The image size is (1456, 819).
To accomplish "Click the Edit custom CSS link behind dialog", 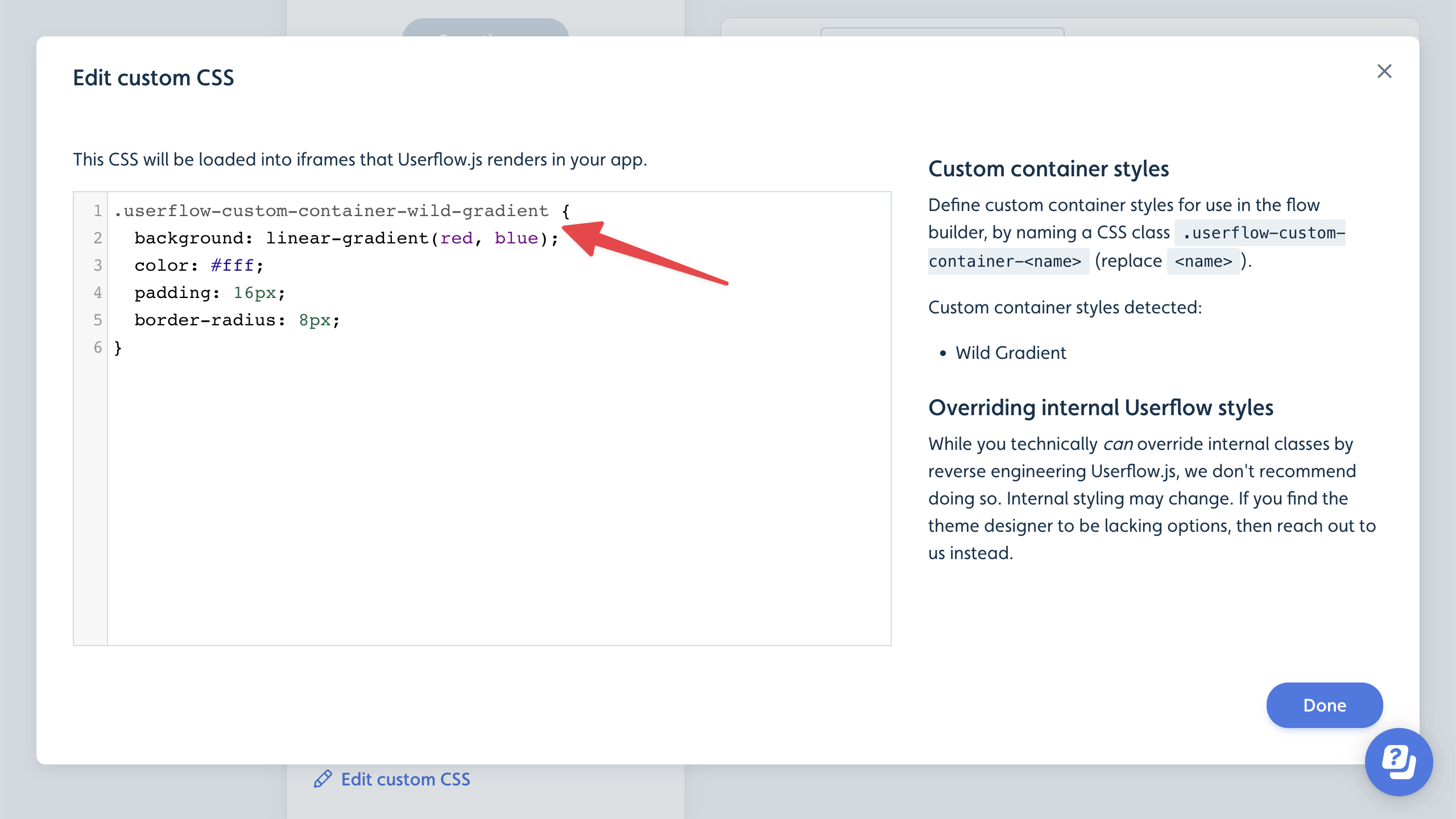I will click(x=406, y=779).
